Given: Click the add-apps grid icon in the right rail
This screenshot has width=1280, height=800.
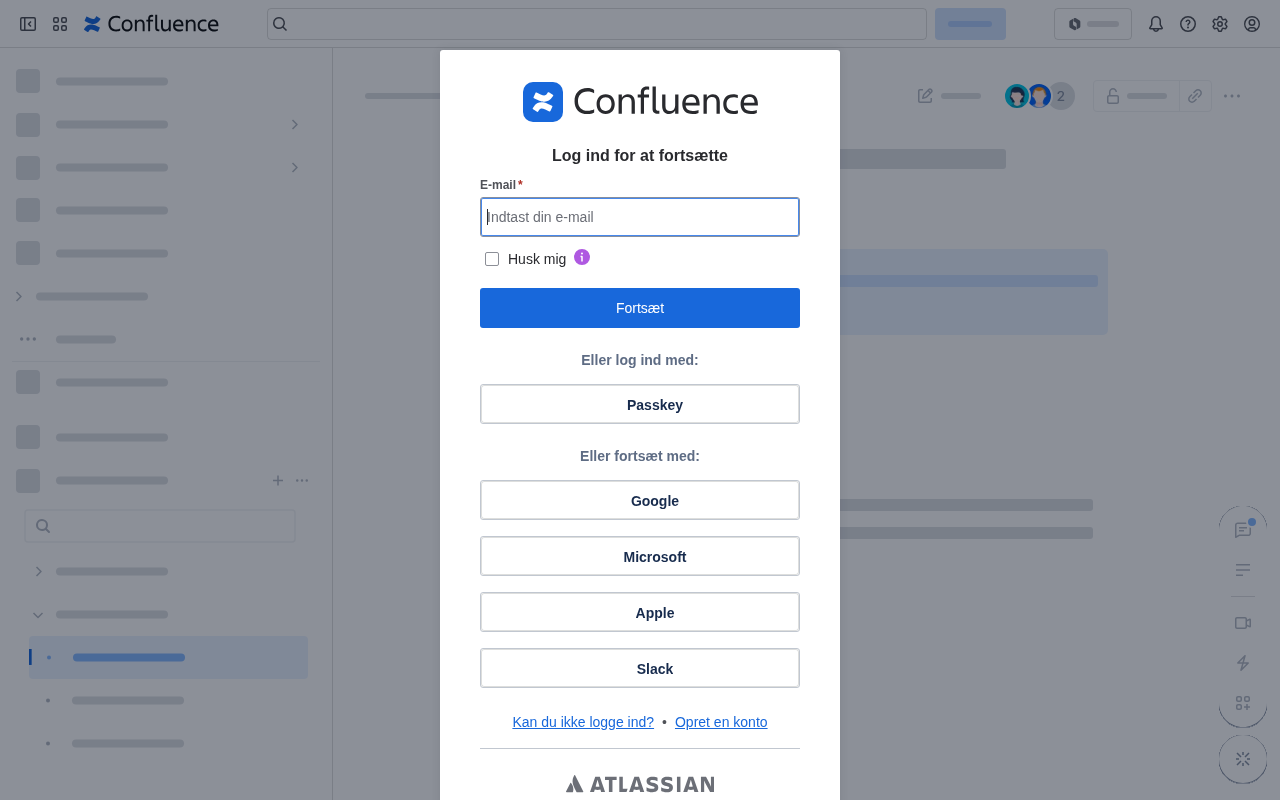Looking at the screenshot, I should (x=1243, y=703).
